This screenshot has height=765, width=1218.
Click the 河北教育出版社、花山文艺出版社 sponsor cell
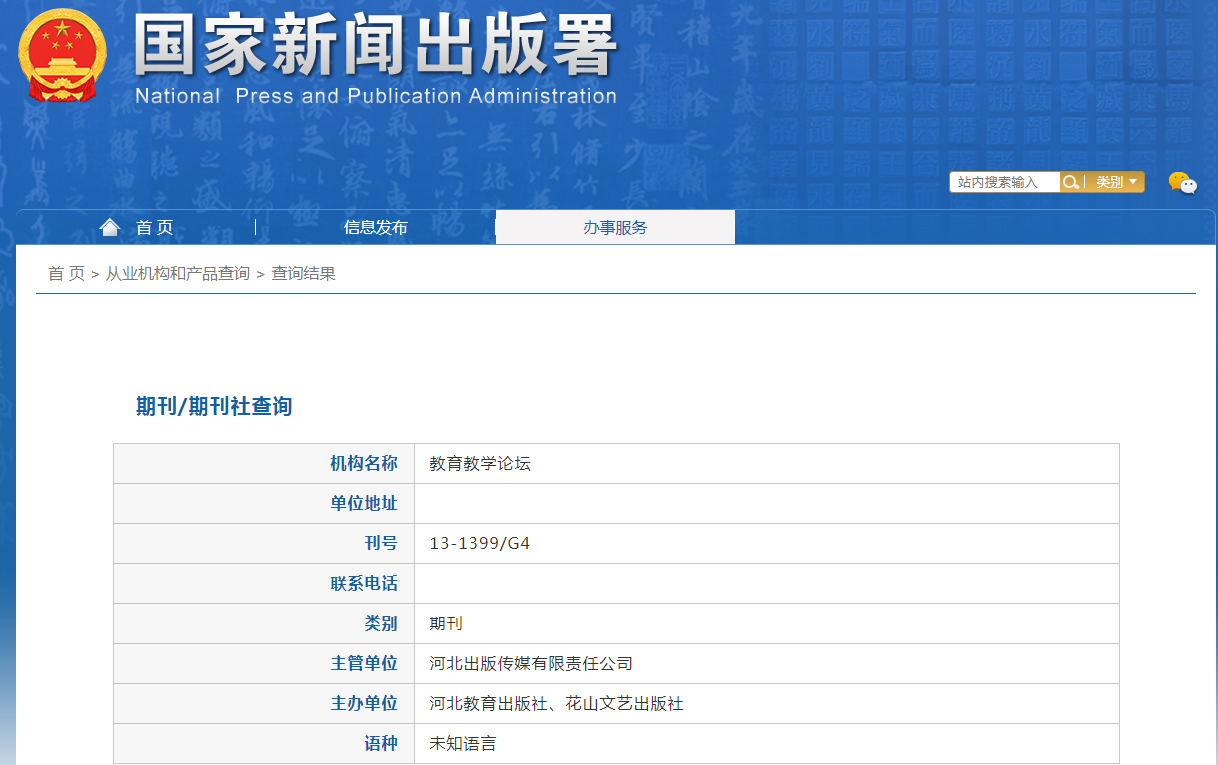pyautogui.click(x=556, y=704)
